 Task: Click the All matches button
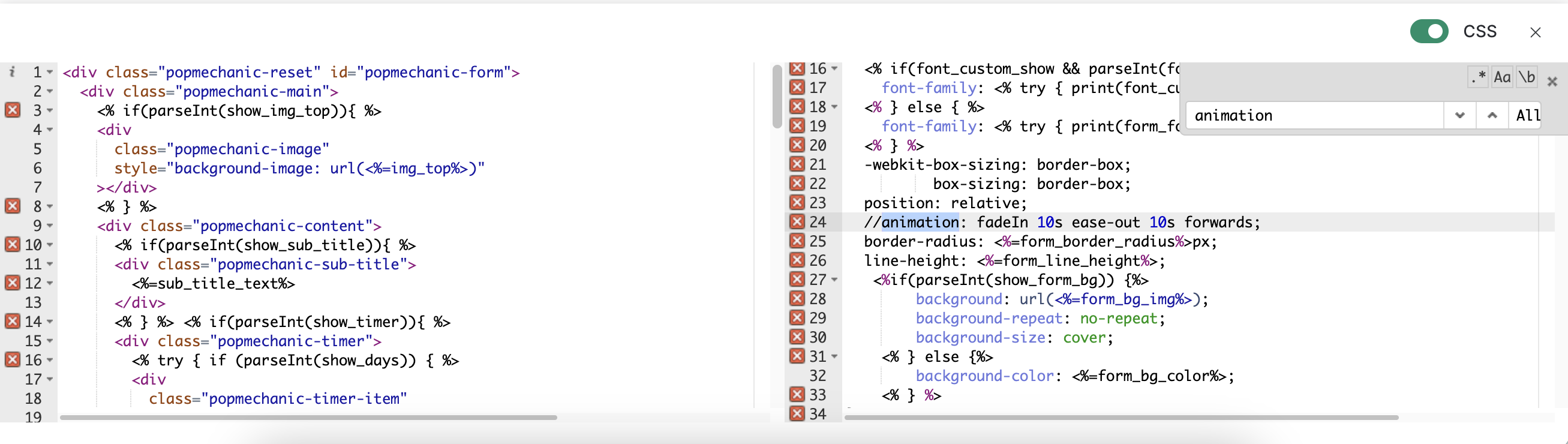coord(1526,115)
